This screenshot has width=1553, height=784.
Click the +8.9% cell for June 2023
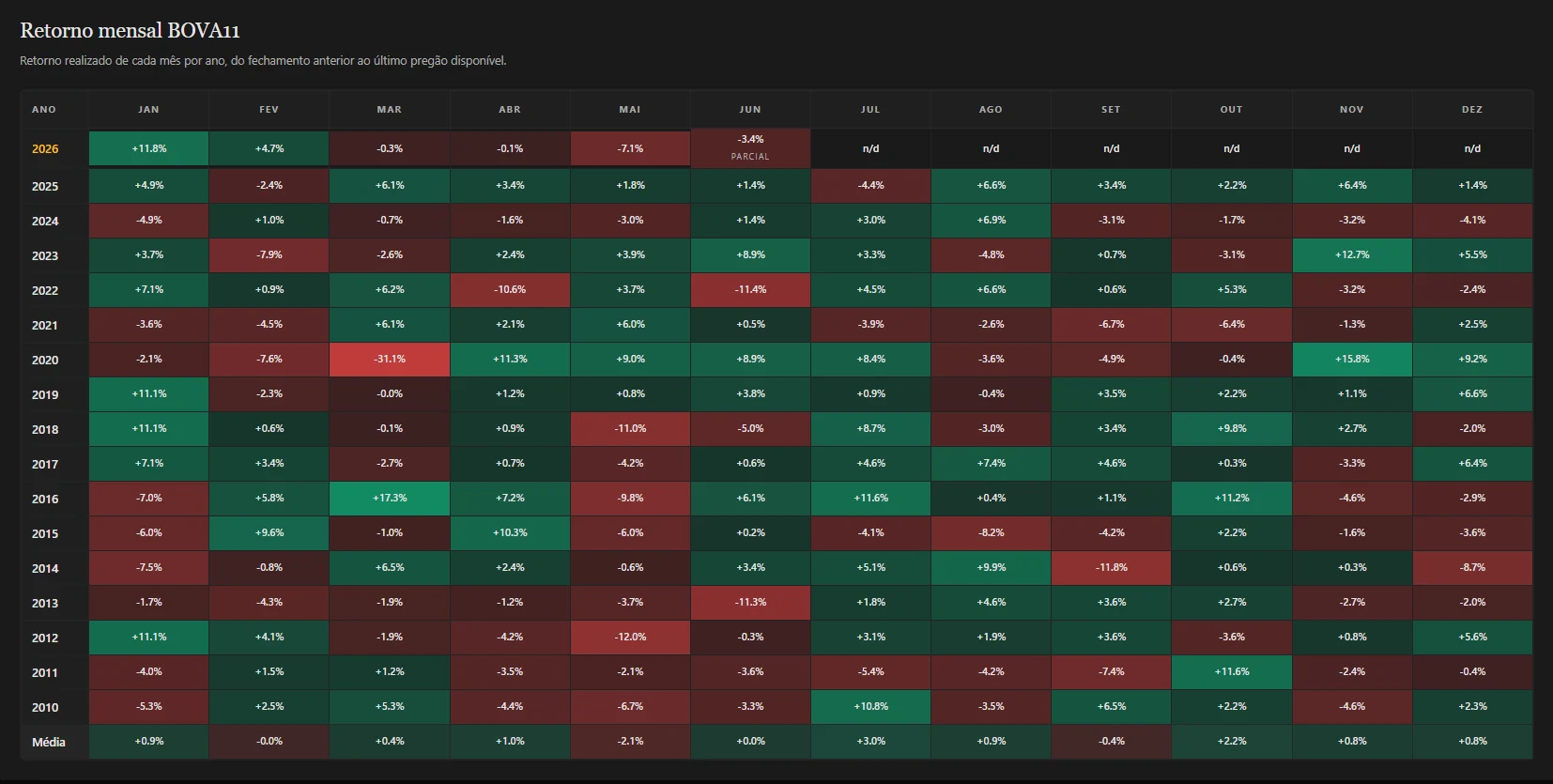click(x=750, y=254)
